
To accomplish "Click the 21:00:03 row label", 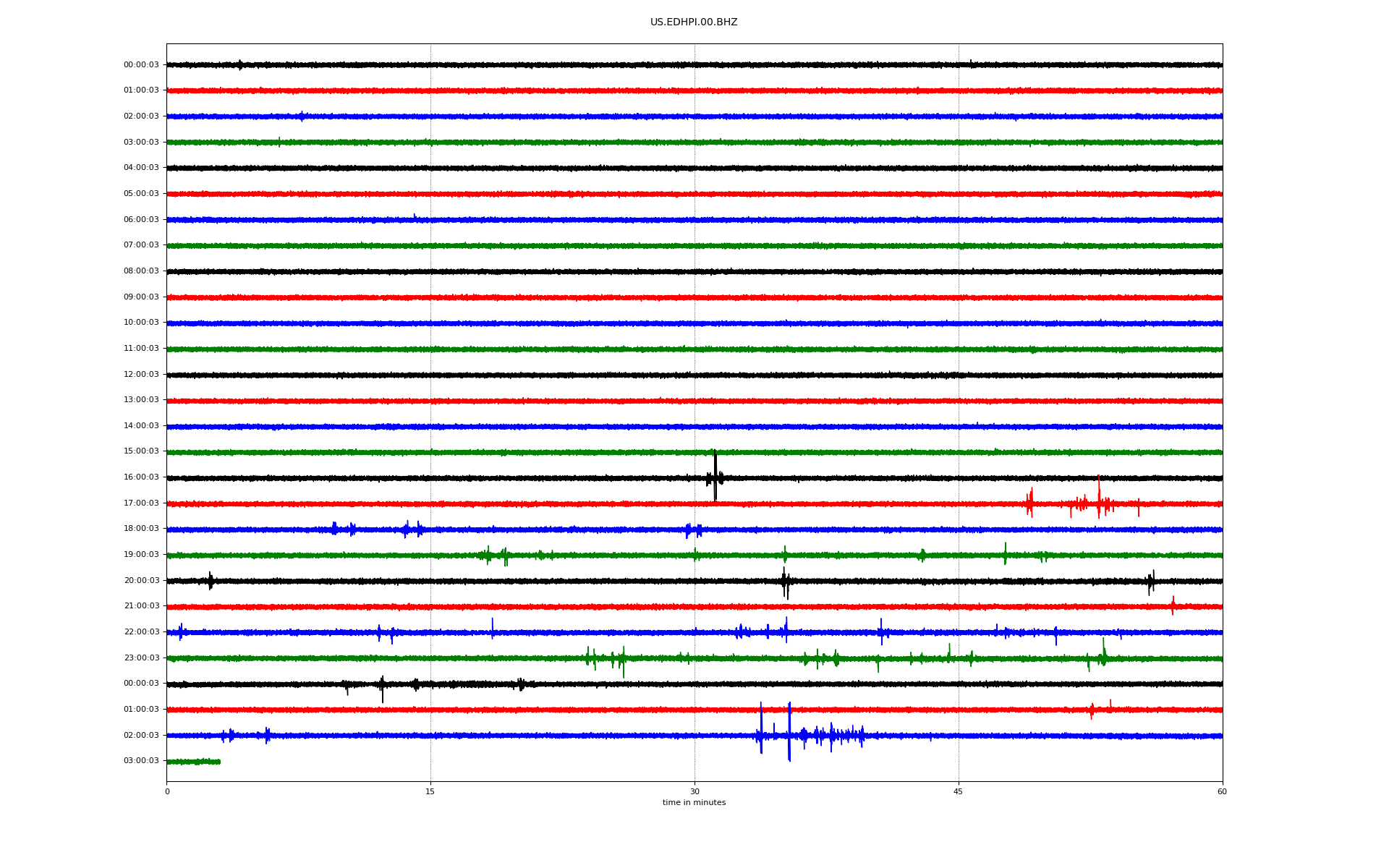I will (x=141, y=606).
